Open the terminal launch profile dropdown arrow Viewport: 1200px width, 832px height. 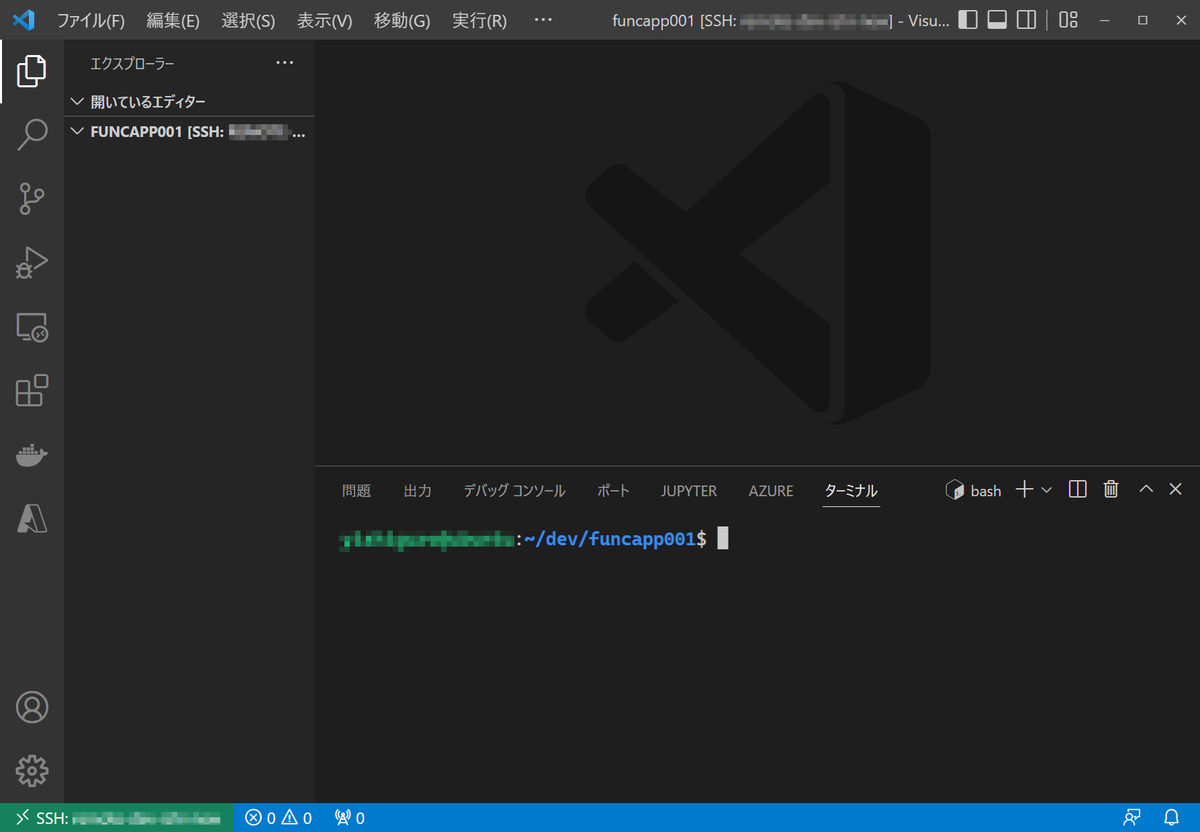click(x=1047, y=489)
